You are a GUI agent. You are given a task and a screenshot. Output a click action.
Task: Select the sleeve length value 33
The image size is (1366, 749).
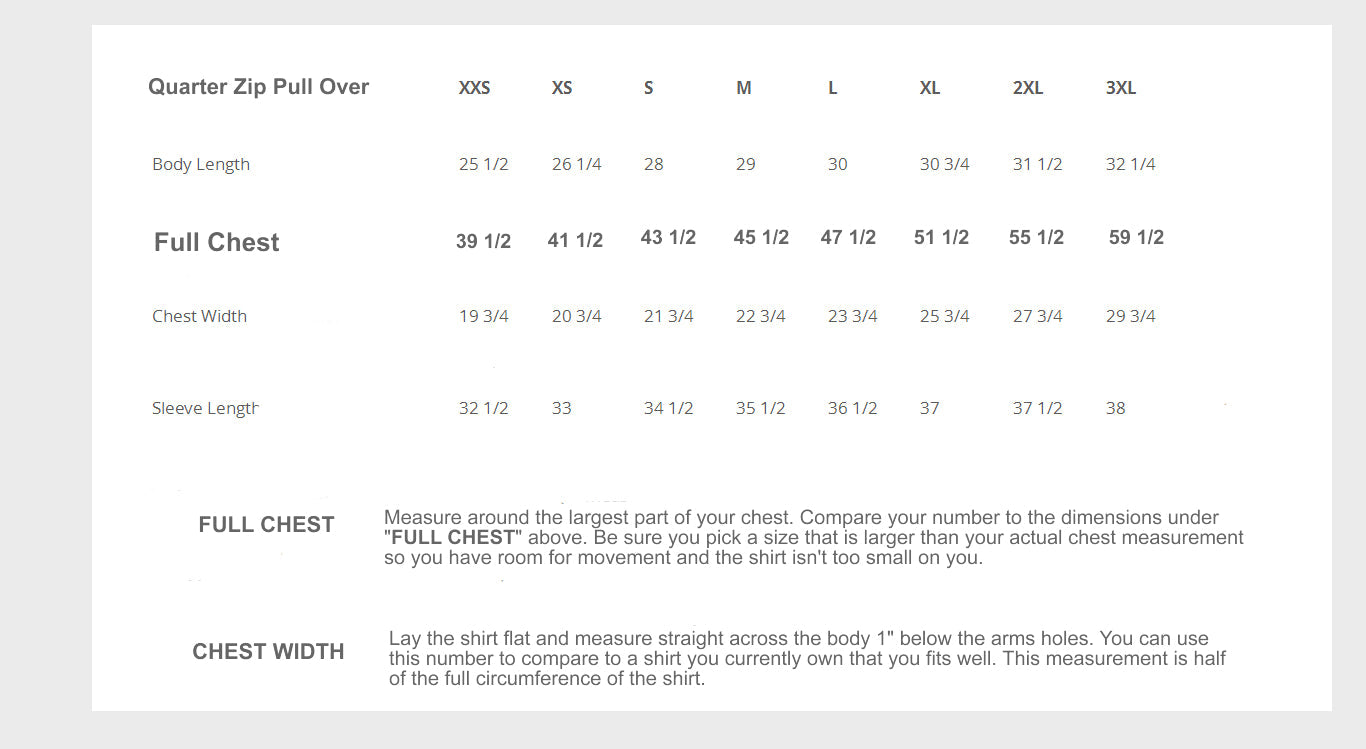coord(562,408)
